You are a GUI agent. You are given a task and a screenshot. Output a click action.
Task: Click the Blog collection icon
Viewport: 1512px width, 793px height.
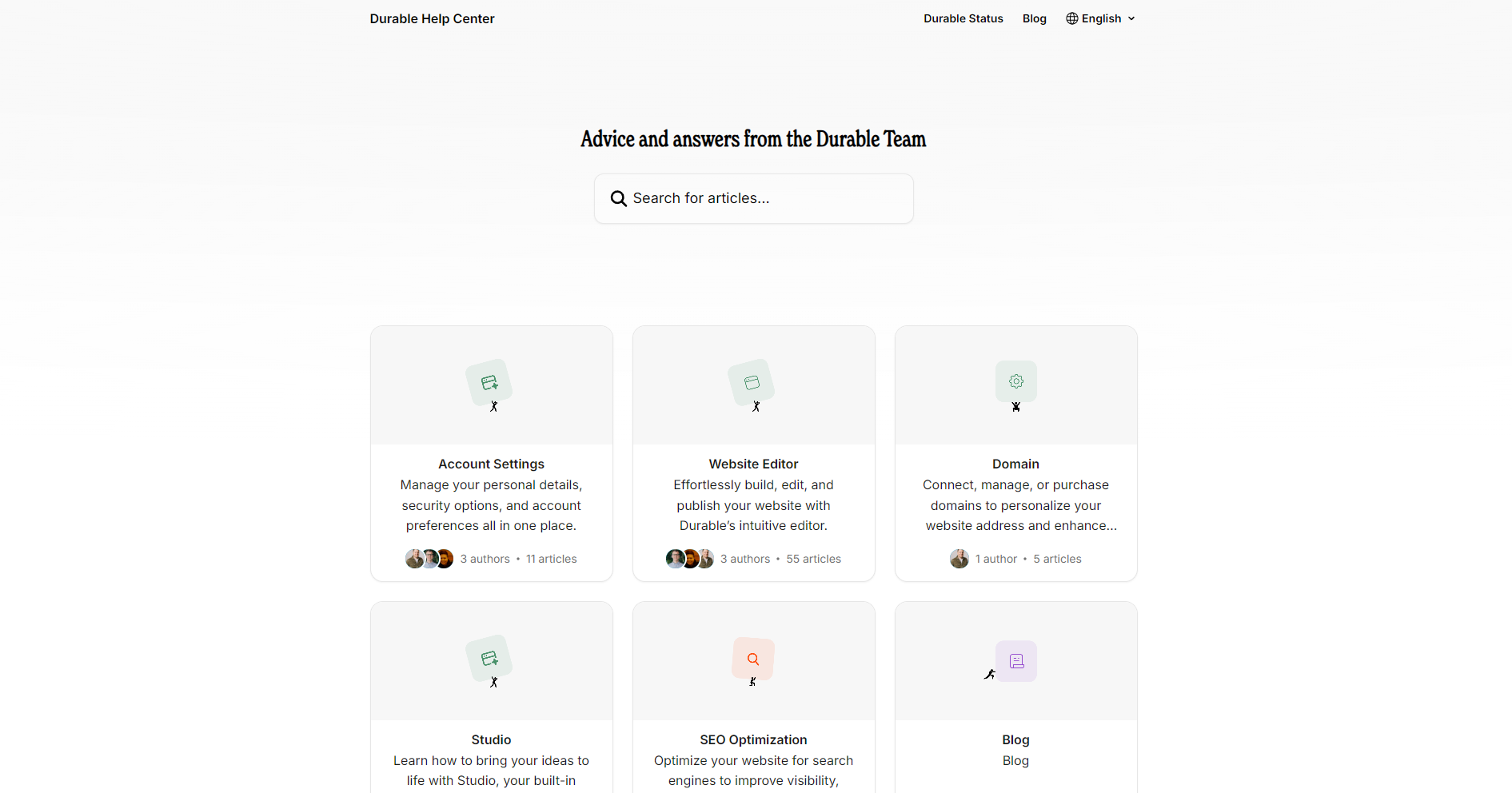(x=1016, y=661)
